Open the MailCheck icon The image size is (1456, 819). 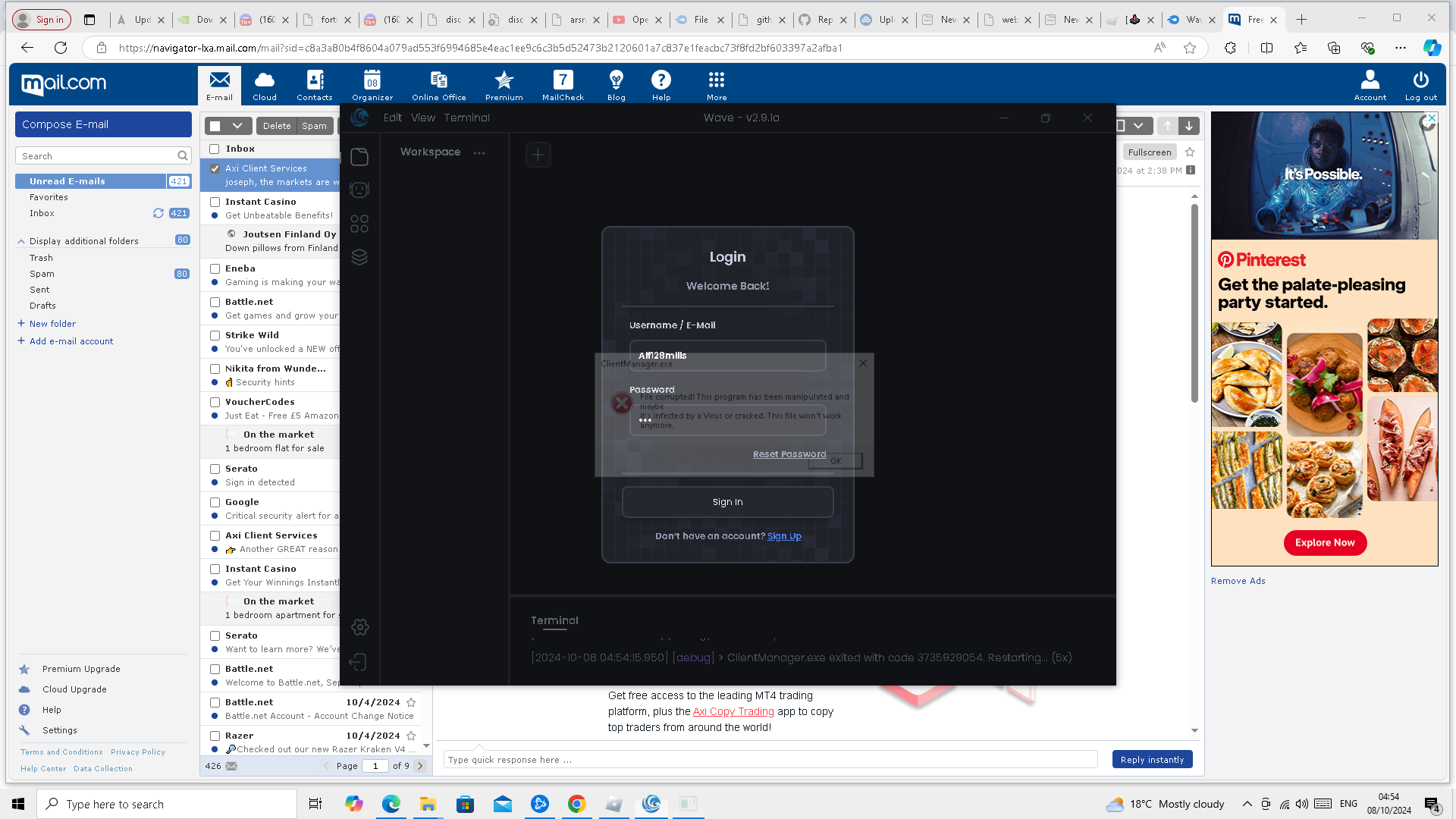(x=563, y=85)
